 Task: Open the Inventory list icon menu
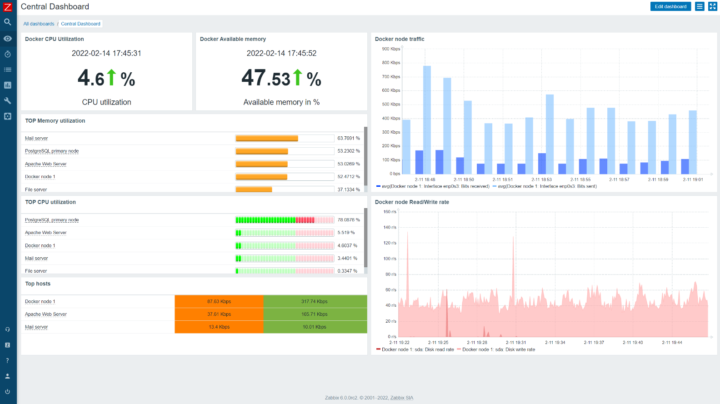7,70
